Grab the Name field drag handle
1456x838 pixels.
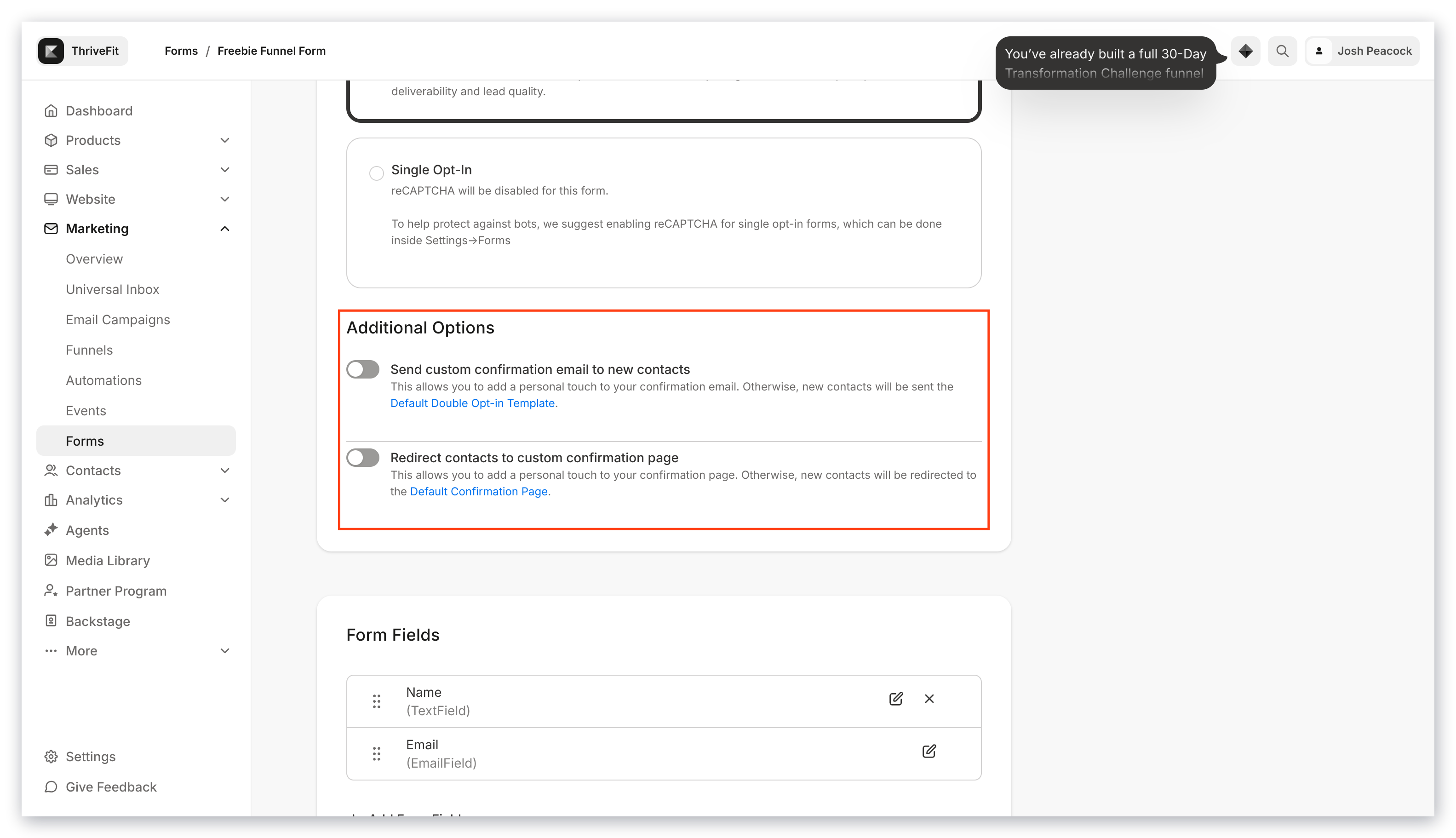pos(376,701)
